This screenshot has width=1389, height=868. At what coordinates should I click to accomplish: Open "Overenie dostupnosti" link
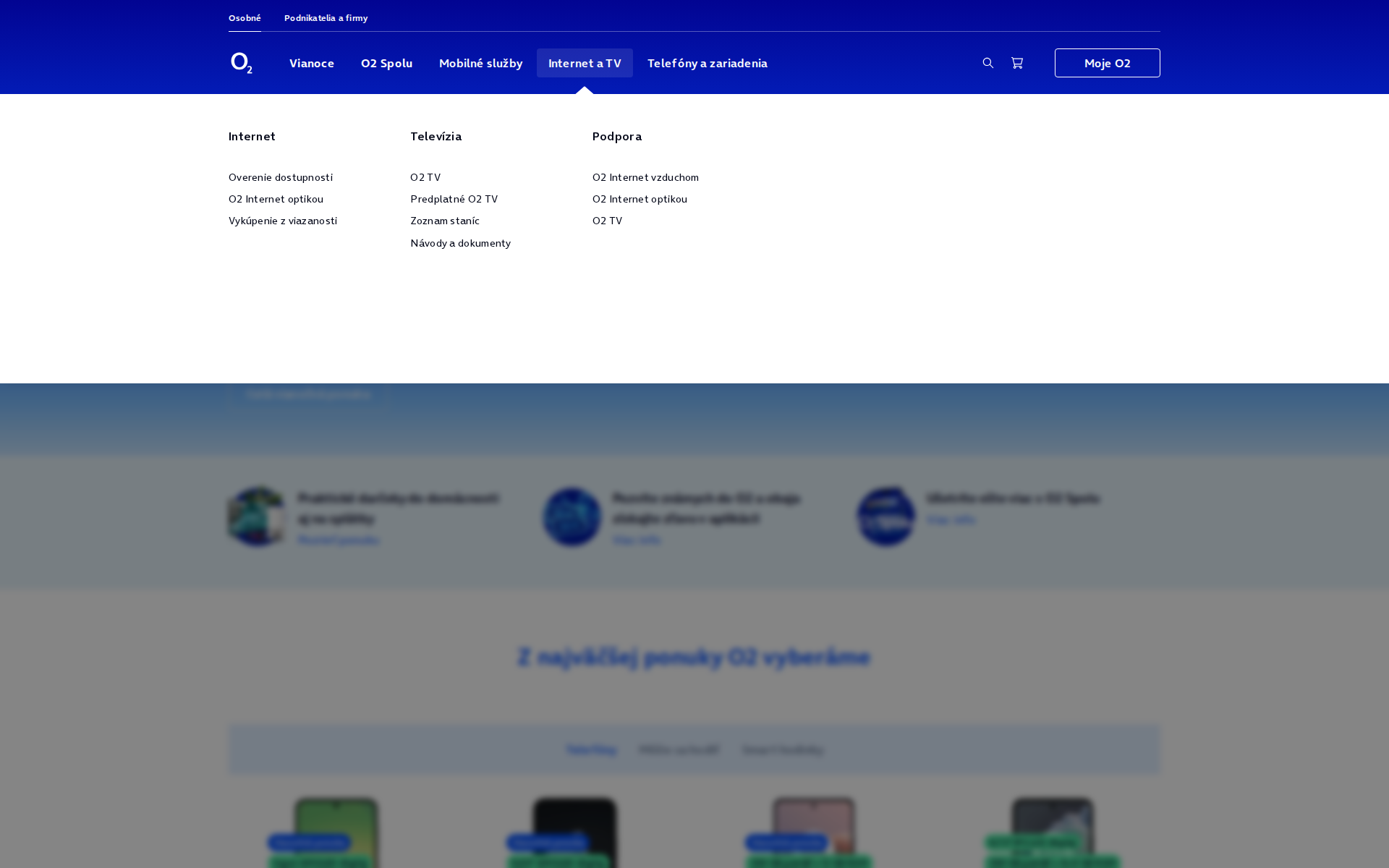280,177
